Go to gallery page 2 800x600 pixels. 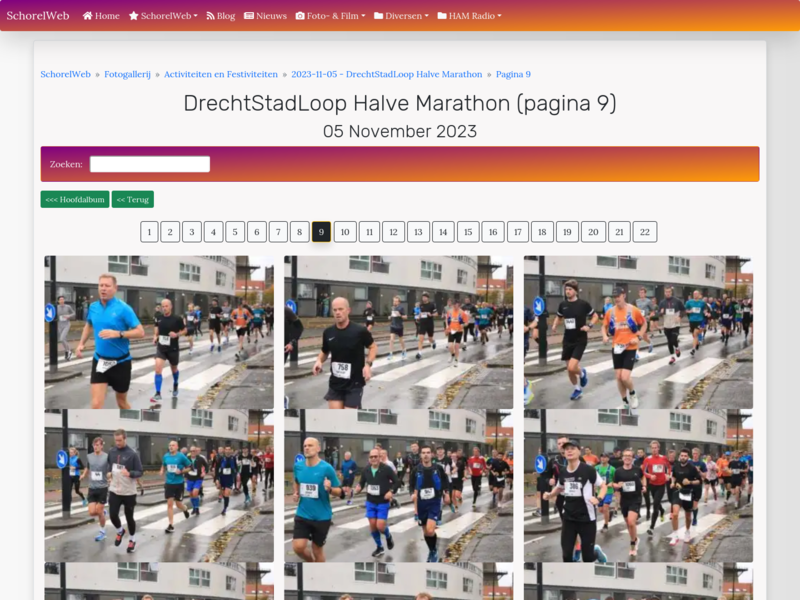pos(170,232)
